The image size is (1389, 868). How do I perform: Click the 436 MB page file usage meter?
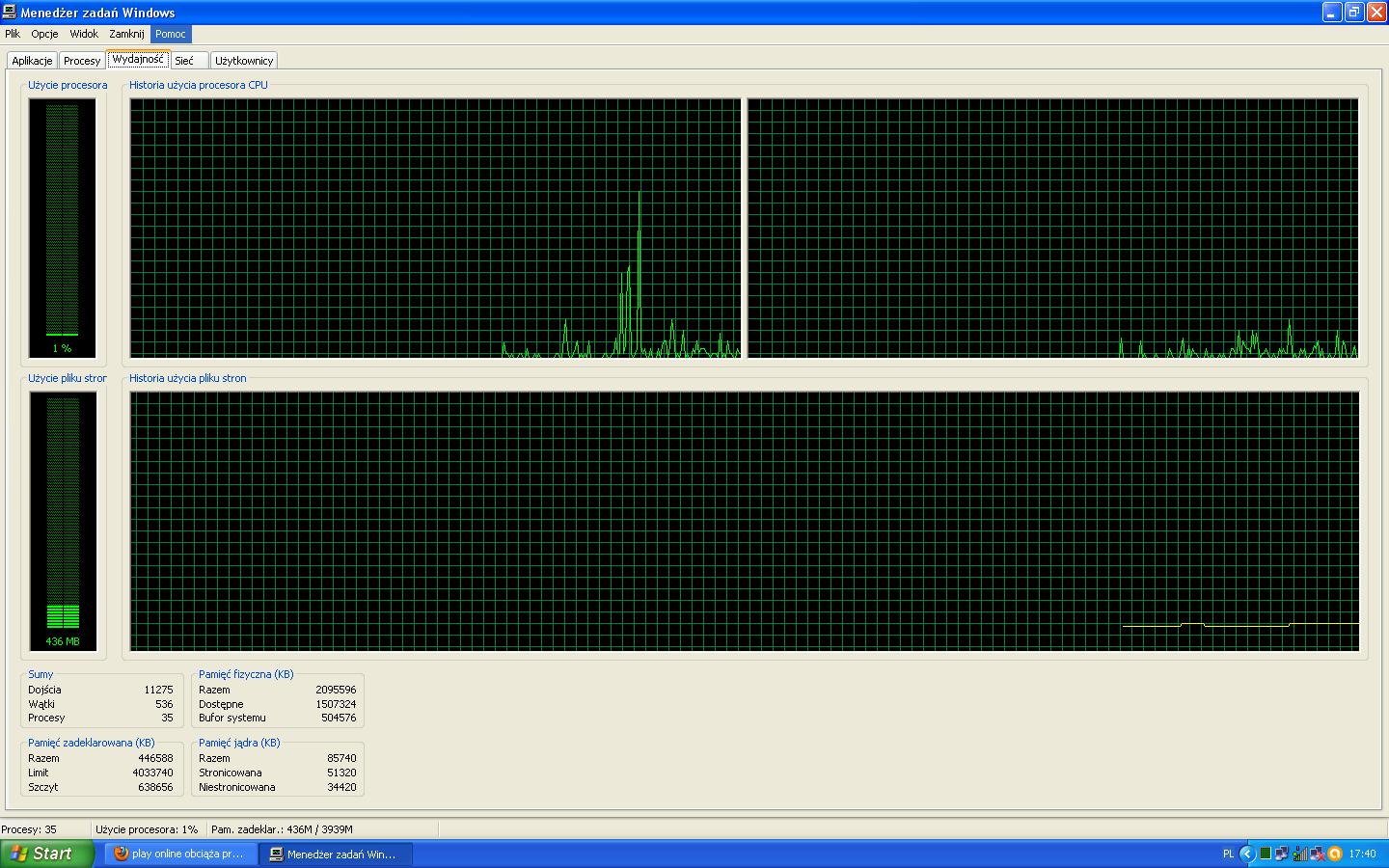tap(63, 521)
